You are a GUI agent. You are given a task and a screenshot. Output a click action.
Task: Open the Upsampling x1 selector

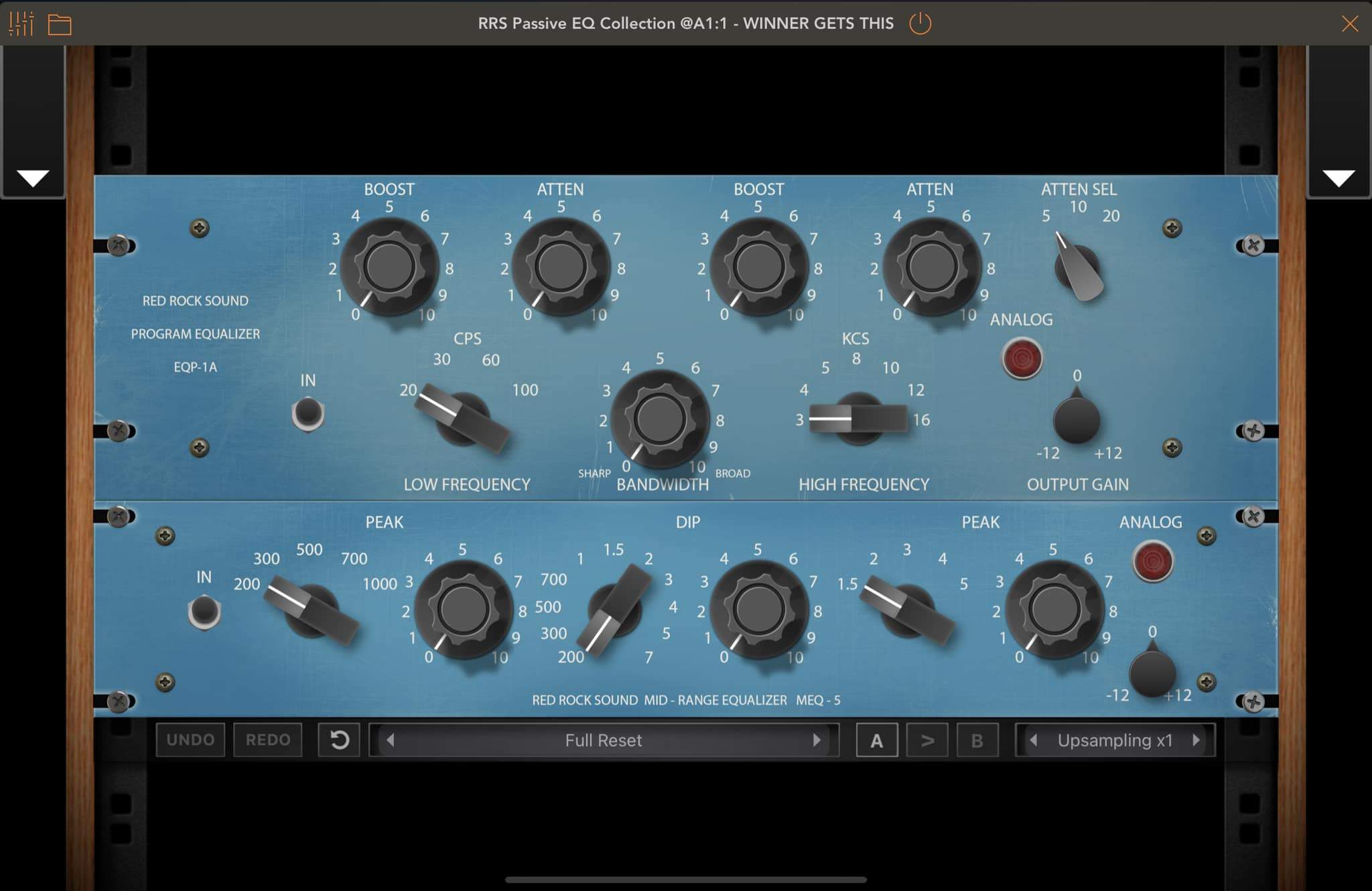(x=1115, y=740)
